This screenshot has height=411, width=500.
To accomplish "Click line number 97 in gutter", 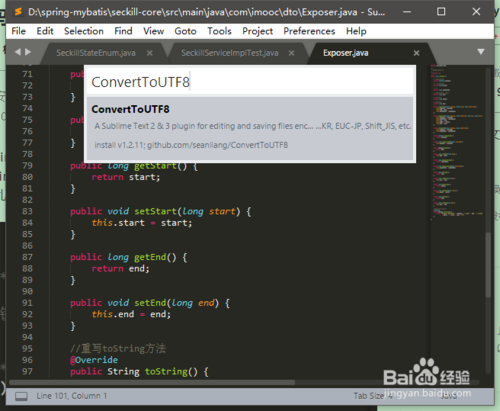I will pos(27,371).
